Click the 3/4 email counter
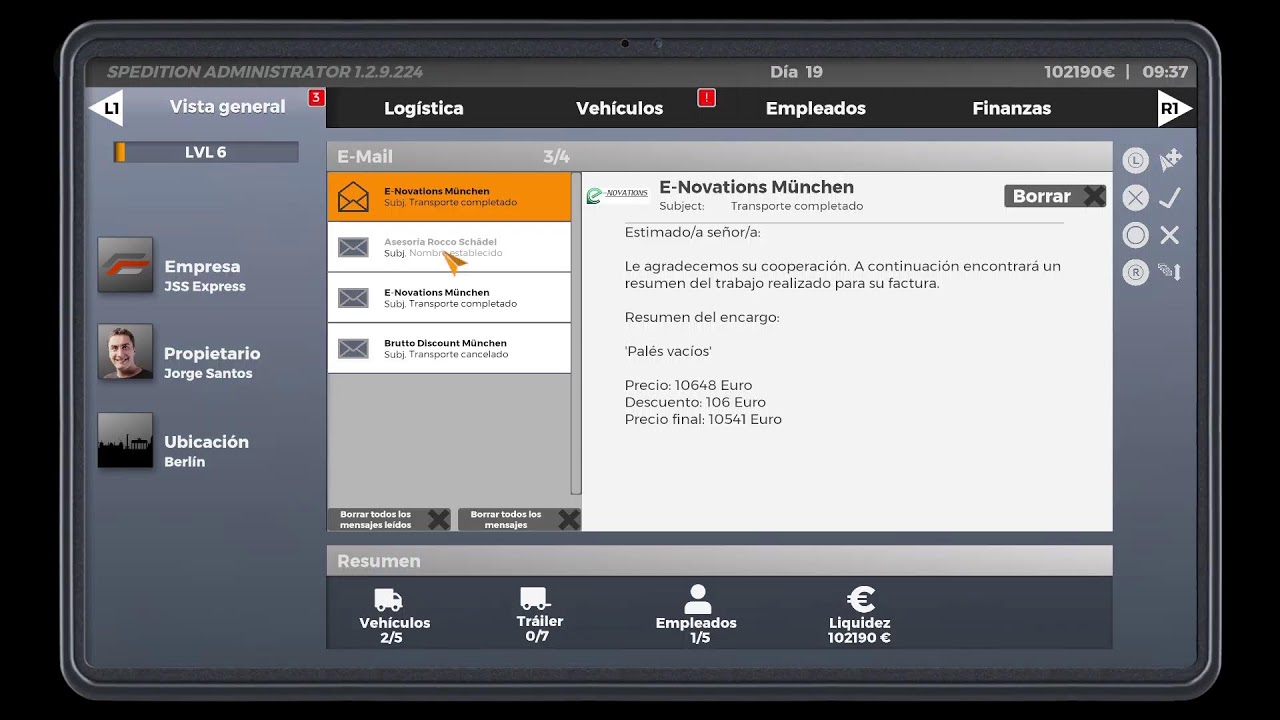 coord(556,157)
